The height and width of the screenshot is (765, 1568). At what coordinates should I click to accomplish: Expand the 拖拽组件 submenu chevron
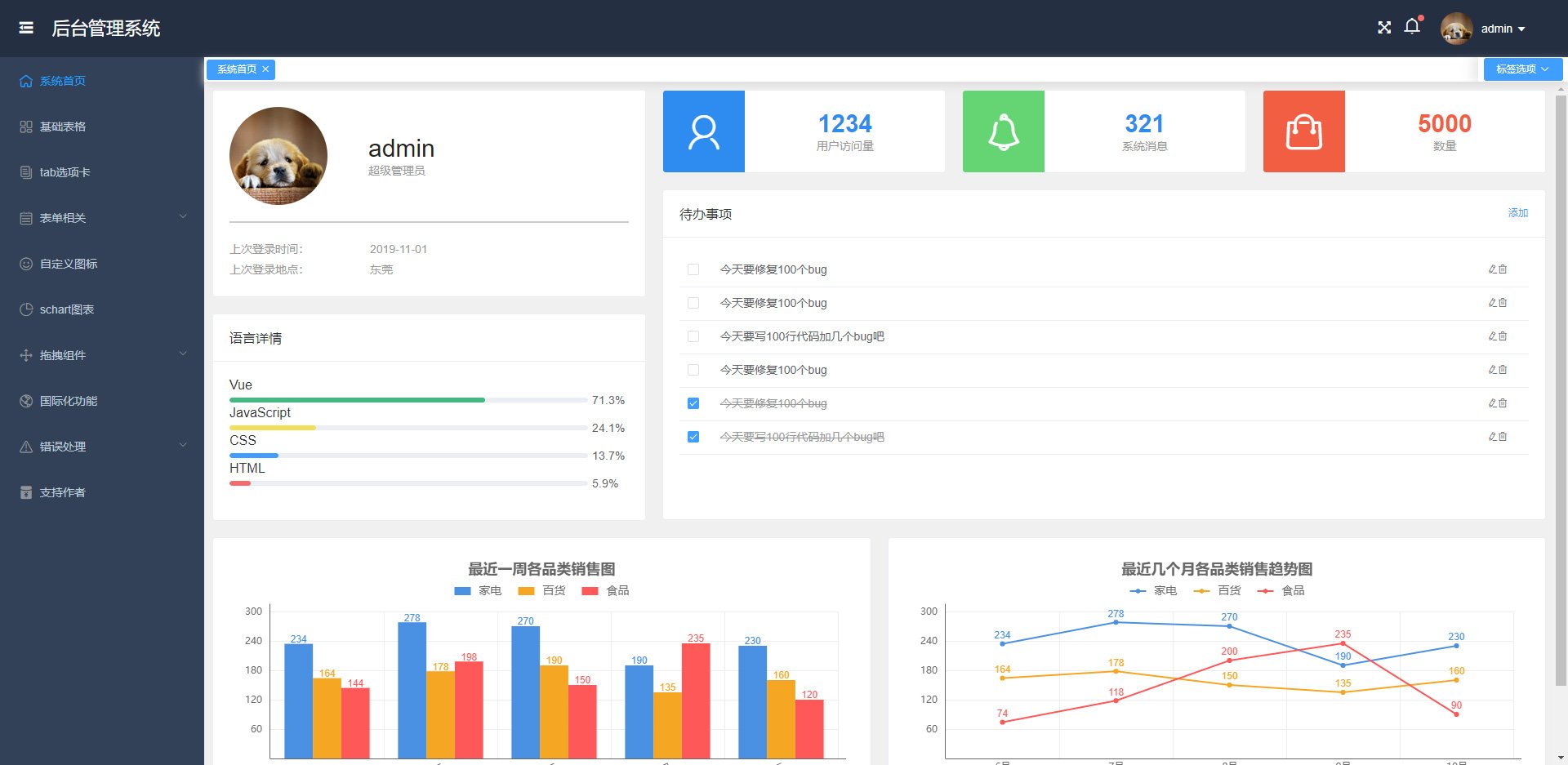(183, 354)
